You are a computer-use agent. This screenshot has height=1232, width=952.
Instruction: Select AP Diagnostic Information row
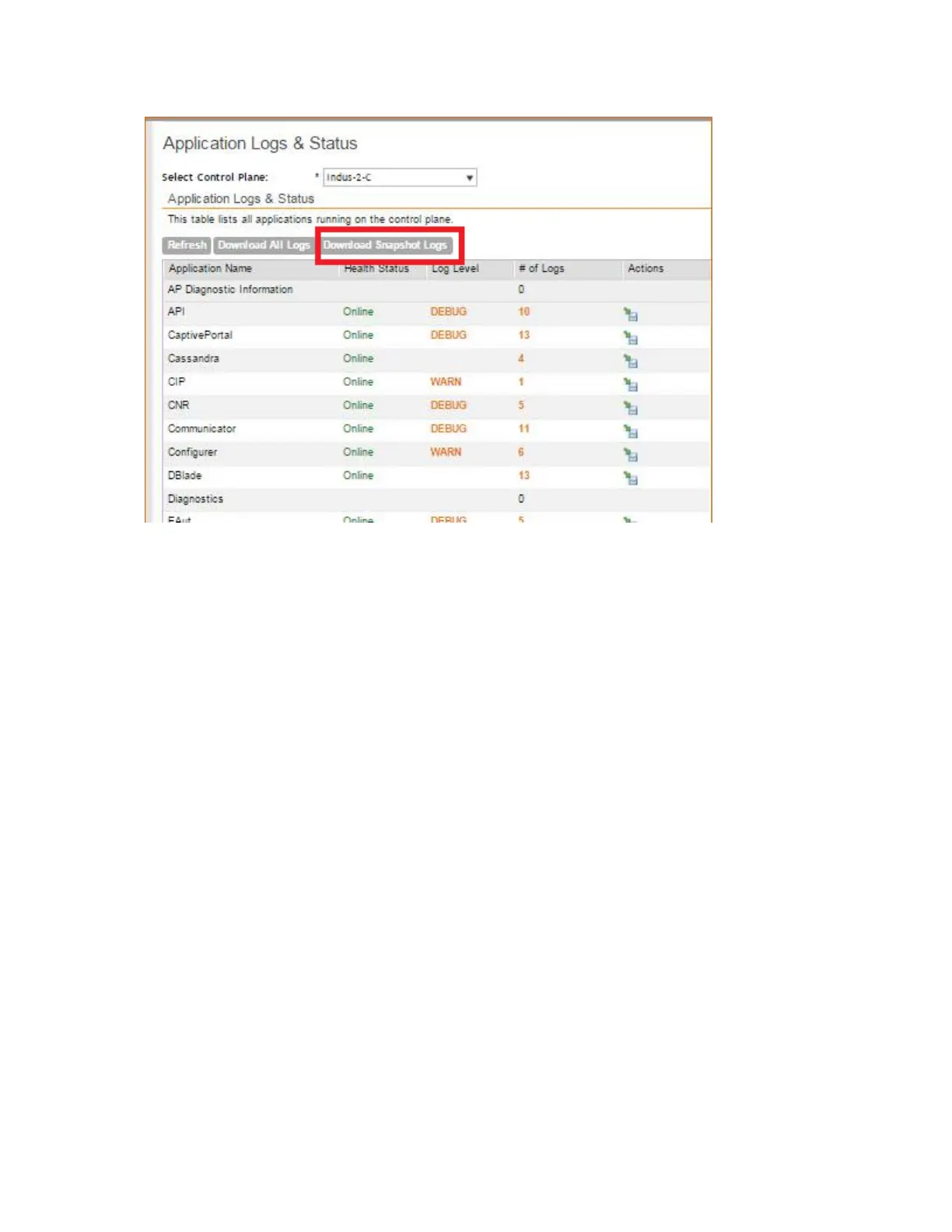(436, 289)
